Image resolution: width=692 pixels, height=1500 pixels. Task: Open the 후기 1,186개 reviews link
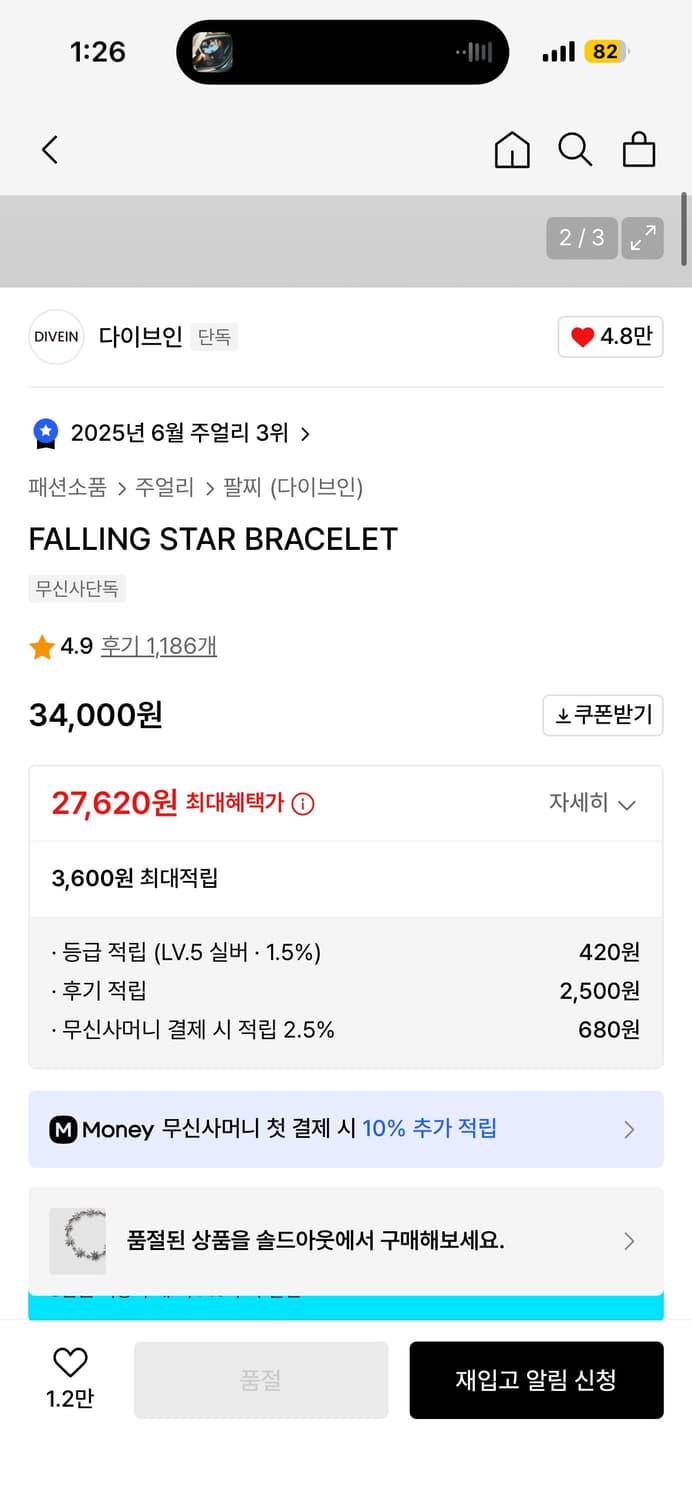(x=159, y=646)
